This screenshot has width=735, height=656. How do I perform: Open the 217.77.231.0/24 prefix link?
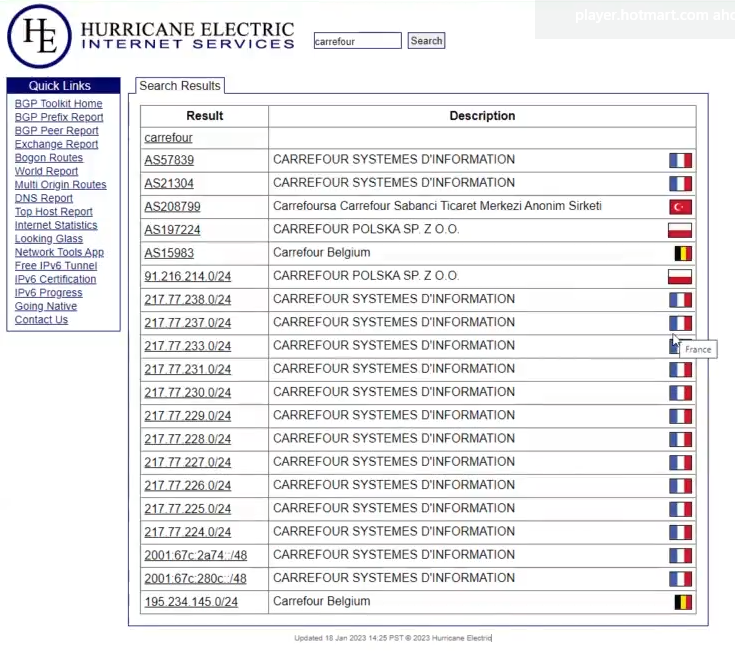click(188, 369)
